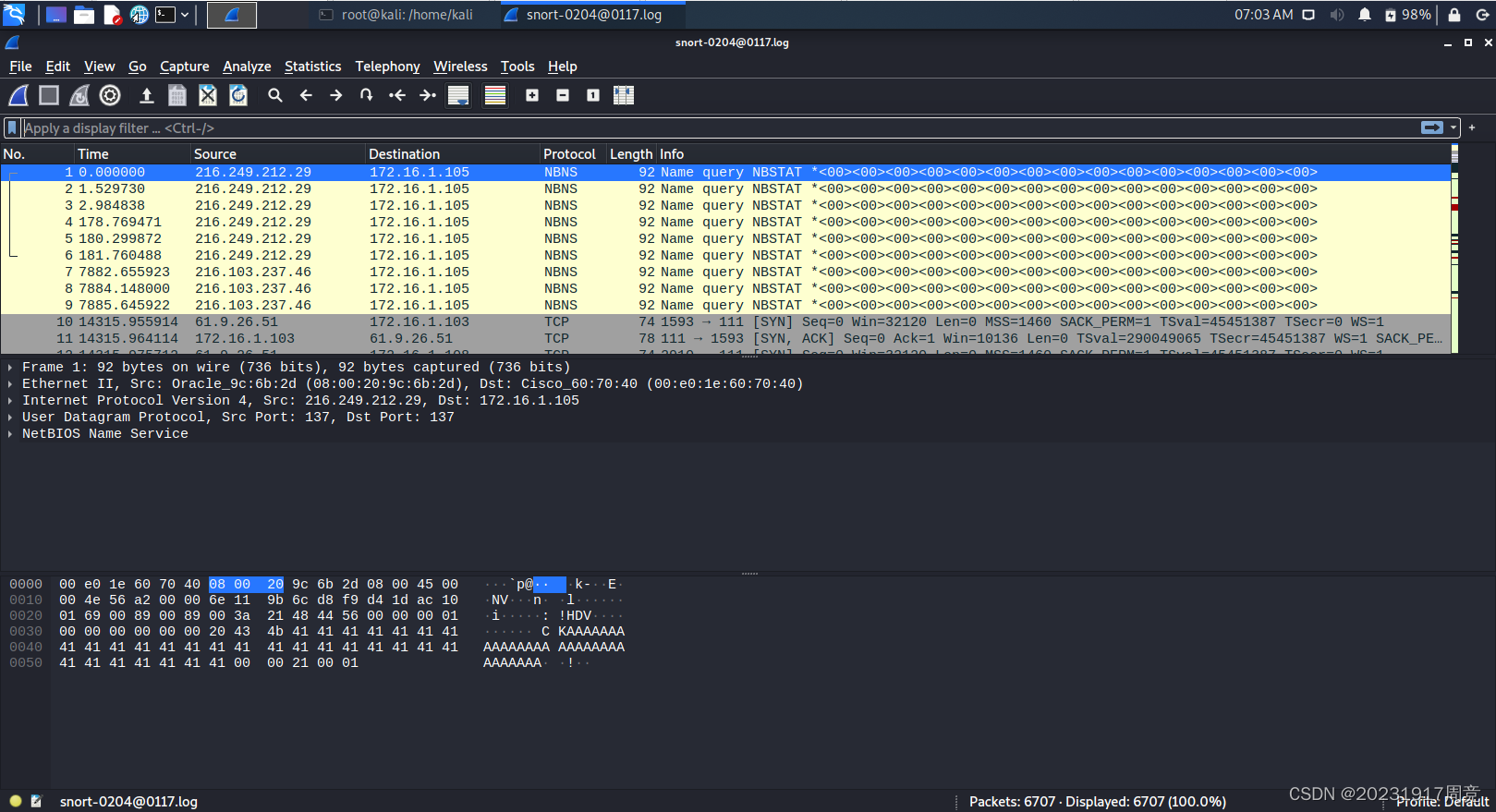
Task: Restart the current capture
Action: (x=79, y=95)
